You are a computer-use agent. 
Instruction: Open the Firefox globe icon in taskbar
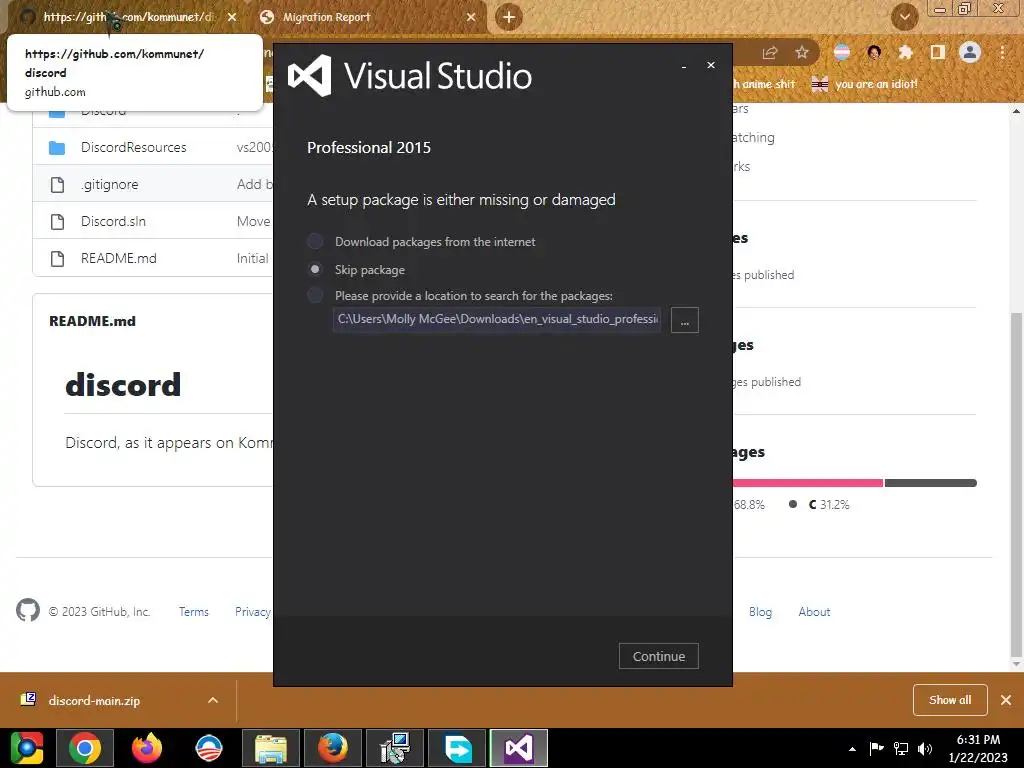[333, 748]
